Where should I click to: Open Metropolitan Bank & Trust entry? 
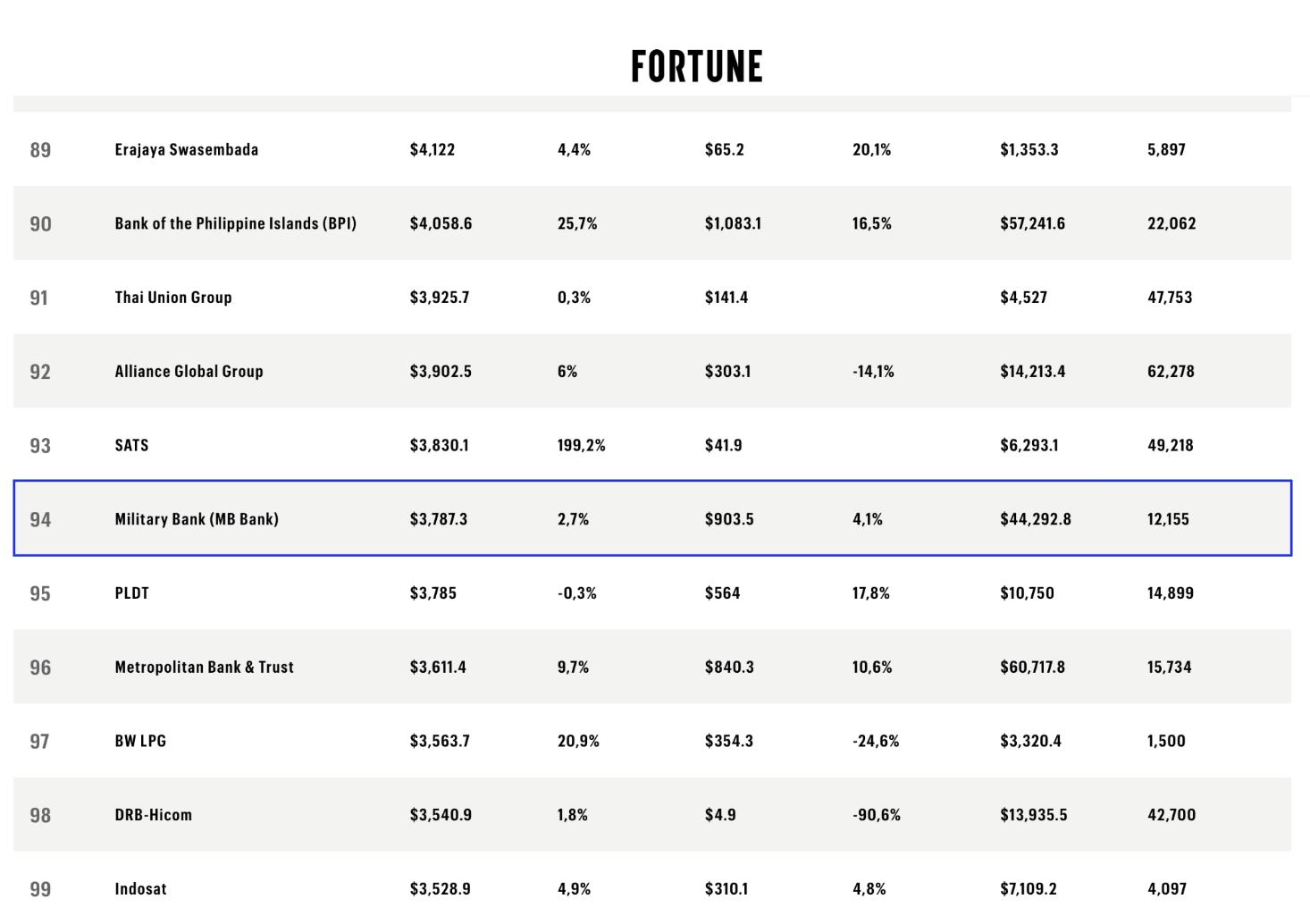205,668
